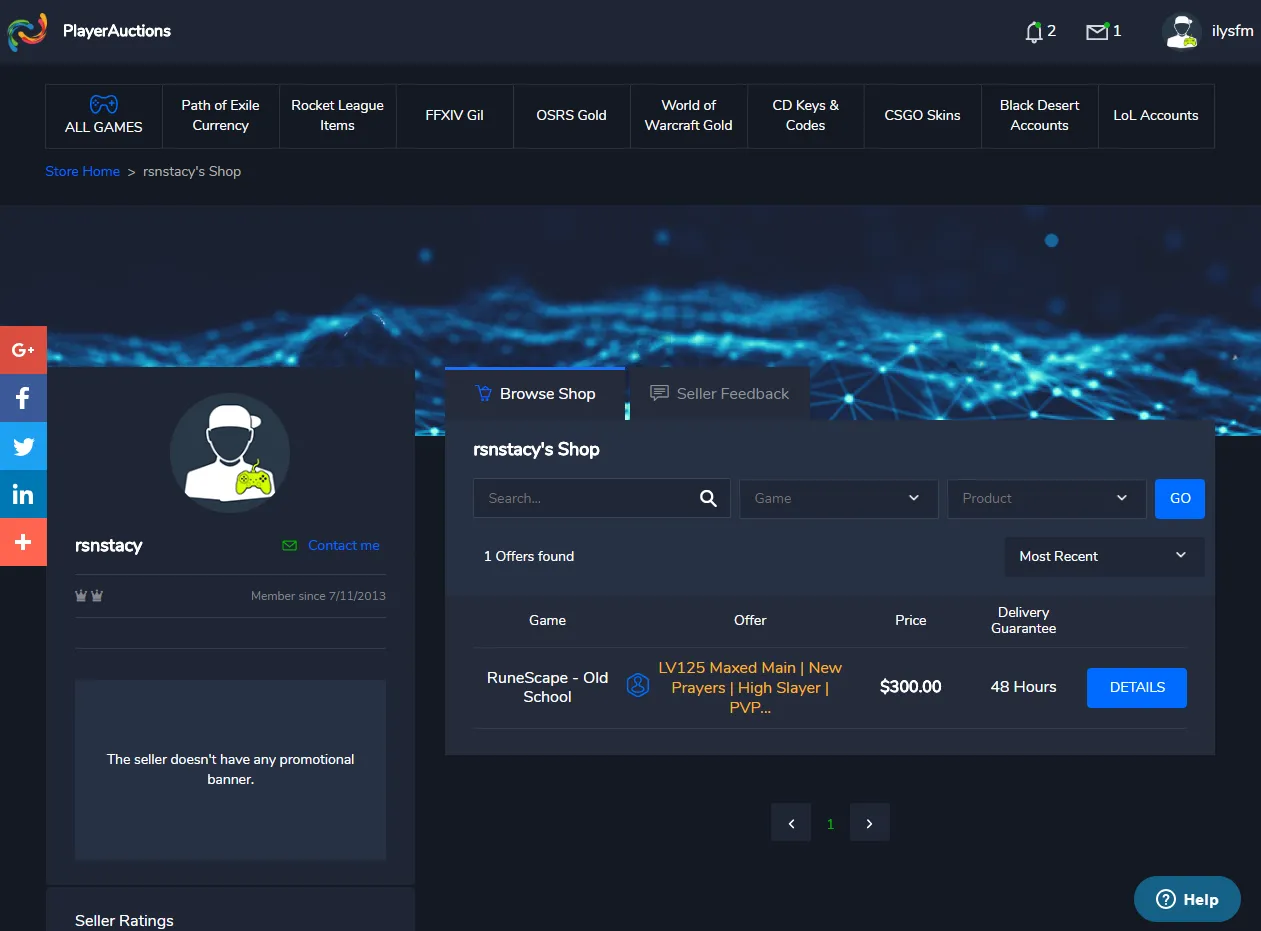Go to FFXIV Gil category
The image size is (1261, 931).
click(x=454, y=116)
